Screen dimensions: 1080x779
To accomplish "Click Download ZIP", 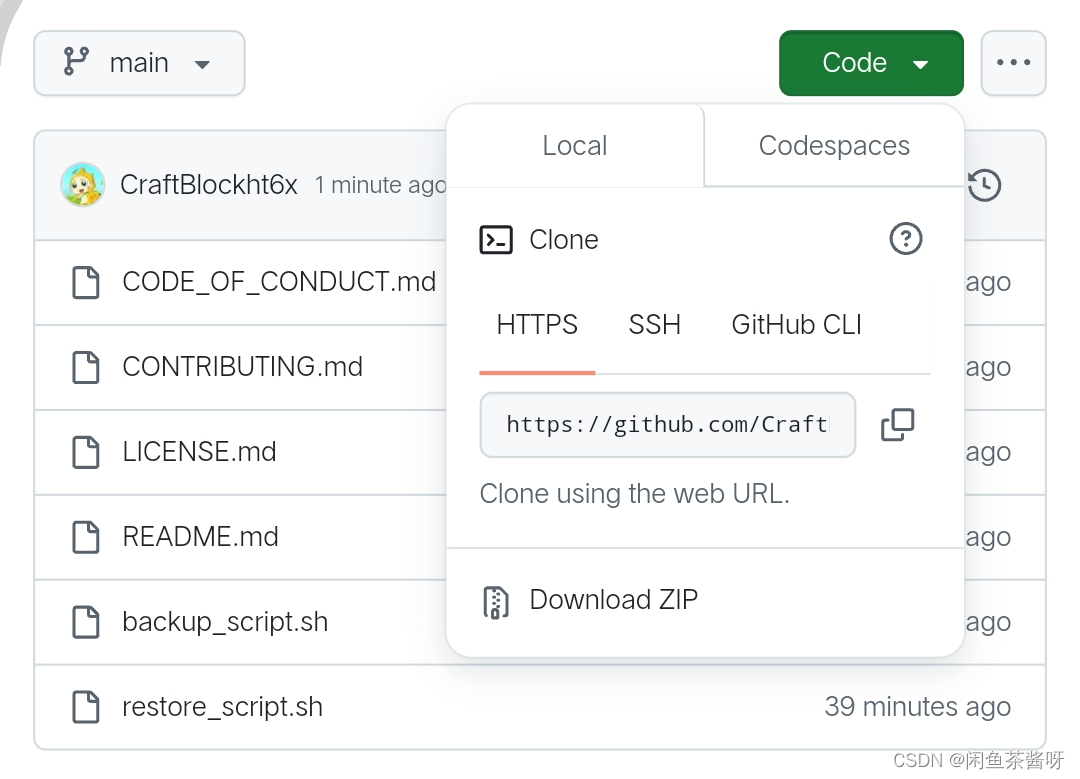I will click(x=613, y=600).
